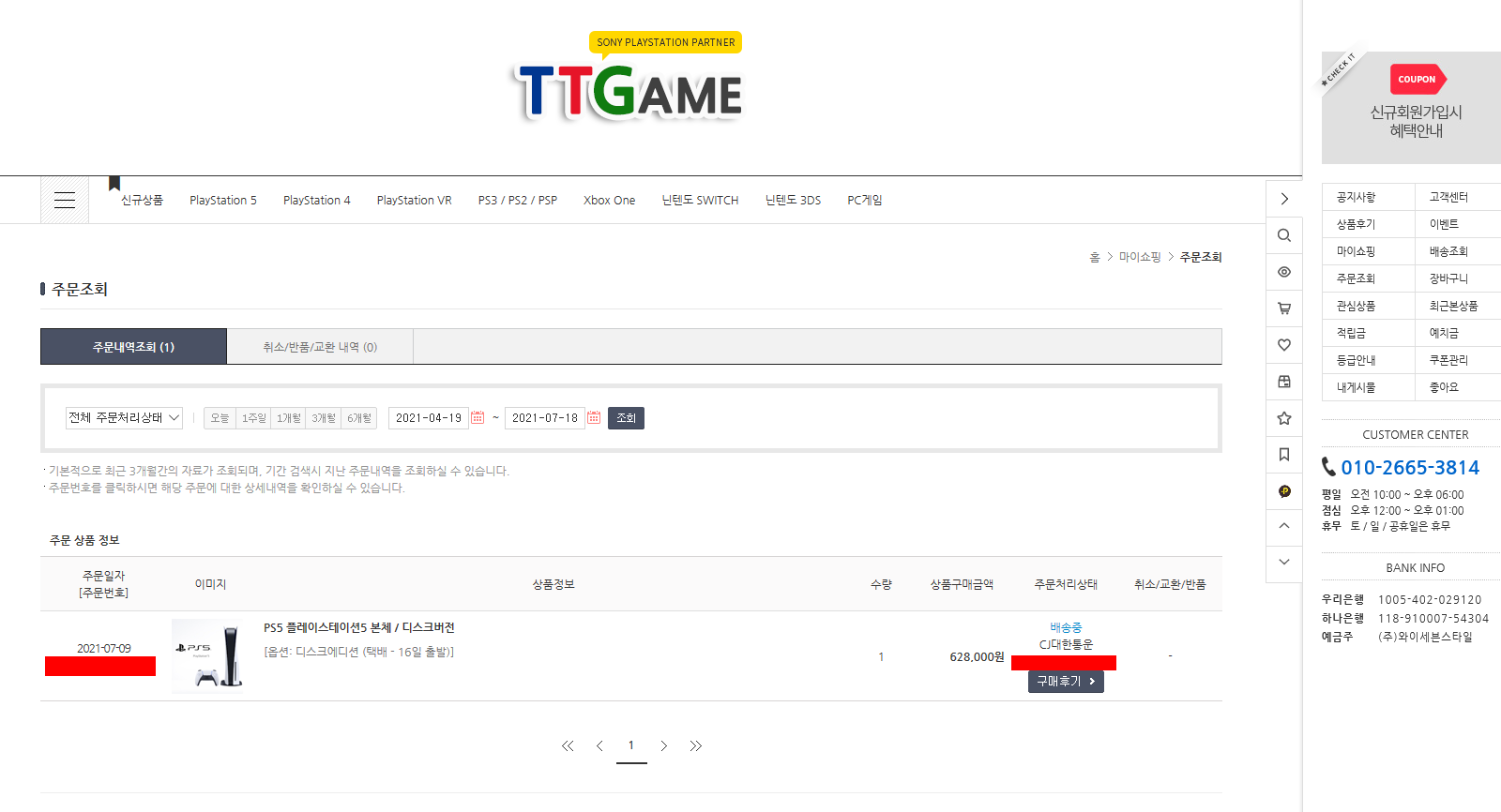Click the down arrow to go to bottom
The height and width of the screenshot is (812, 1501).
click(1284, 563)
